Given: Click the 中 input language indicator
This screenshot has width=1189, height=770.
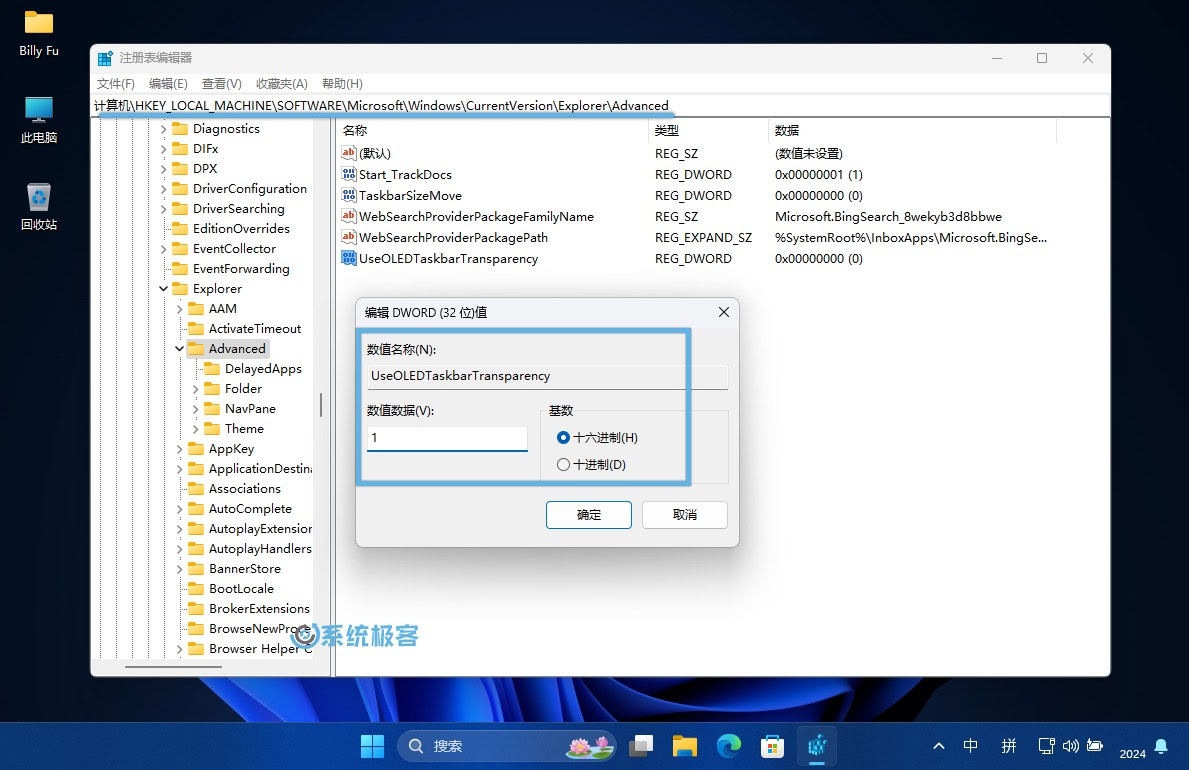Looking at the screenshot, I should click(x=971, y=746).
